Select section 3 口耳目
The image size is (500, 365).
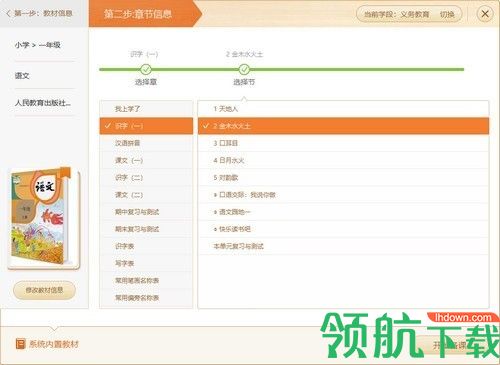(343, 143)
